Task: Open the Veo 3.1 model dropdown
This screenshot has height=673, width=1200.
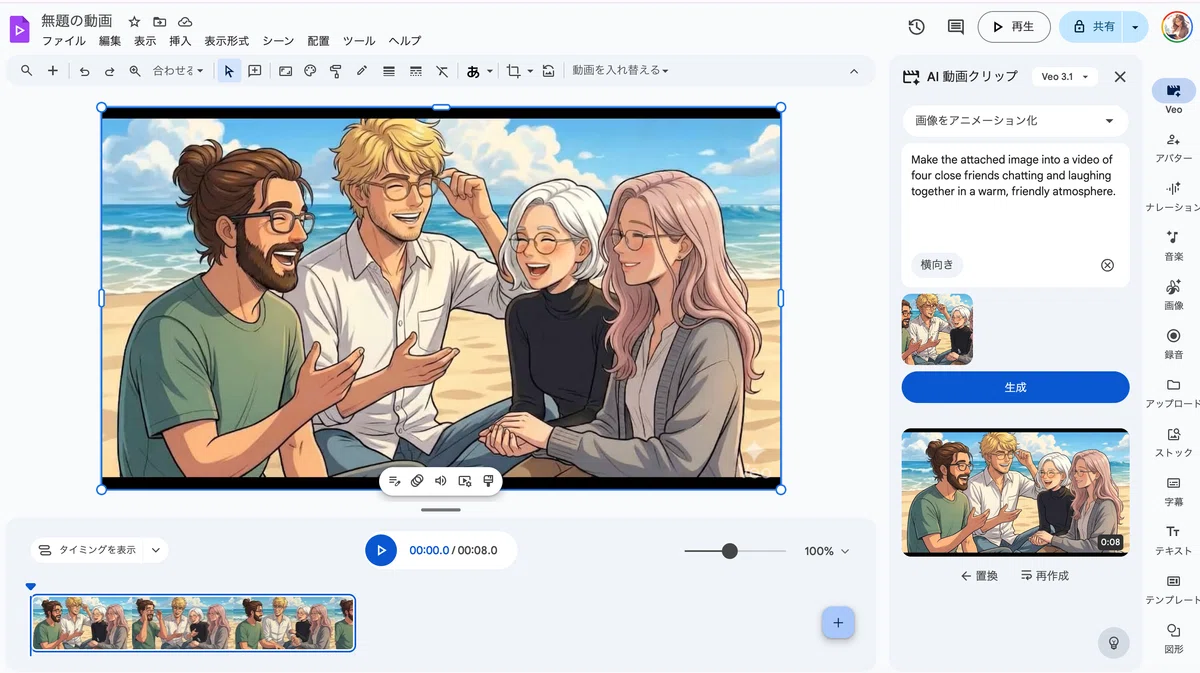Action: [x=1064, y=77]
